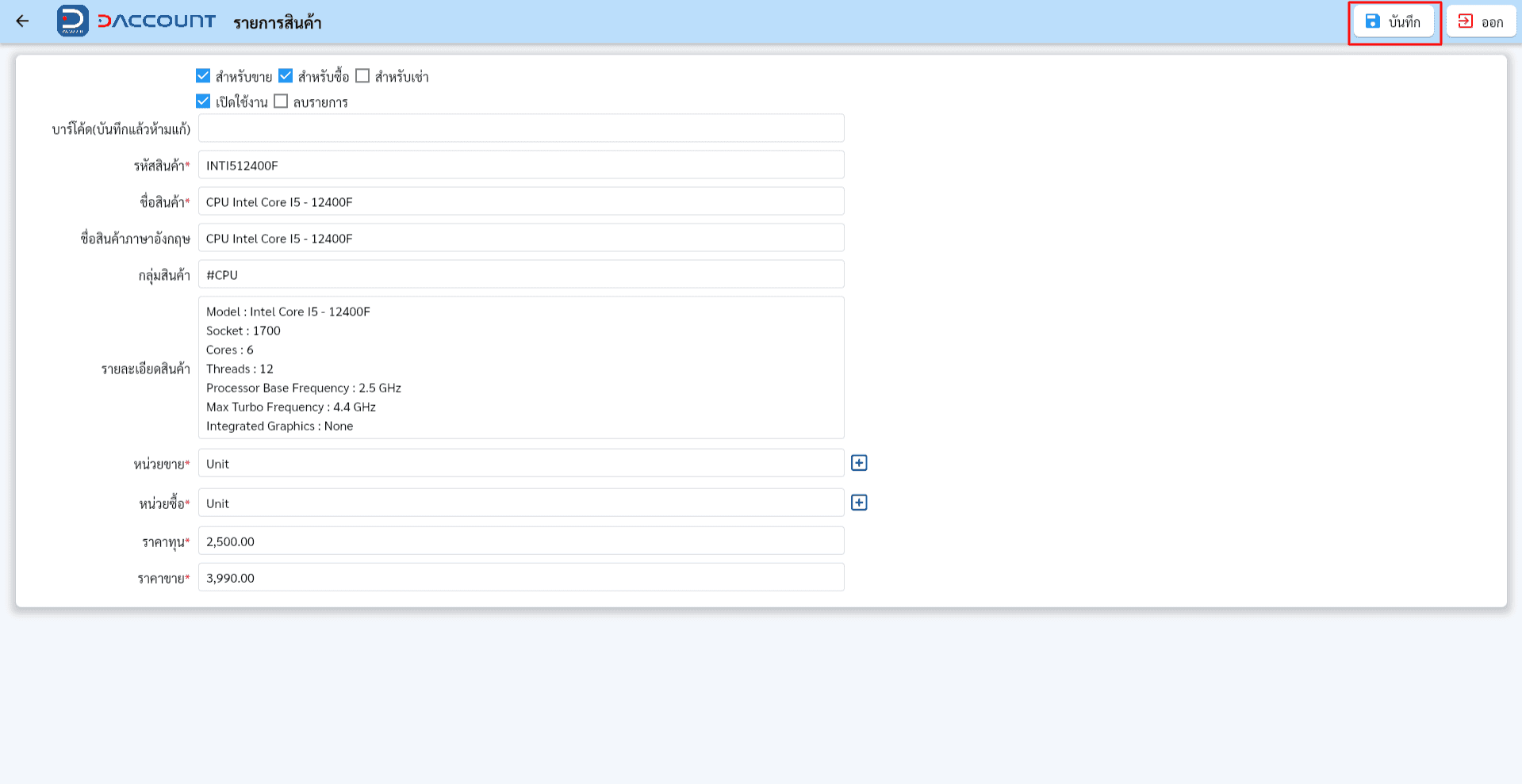Edit the ชื่อสินค้า product name field

[x=521, y=201]
